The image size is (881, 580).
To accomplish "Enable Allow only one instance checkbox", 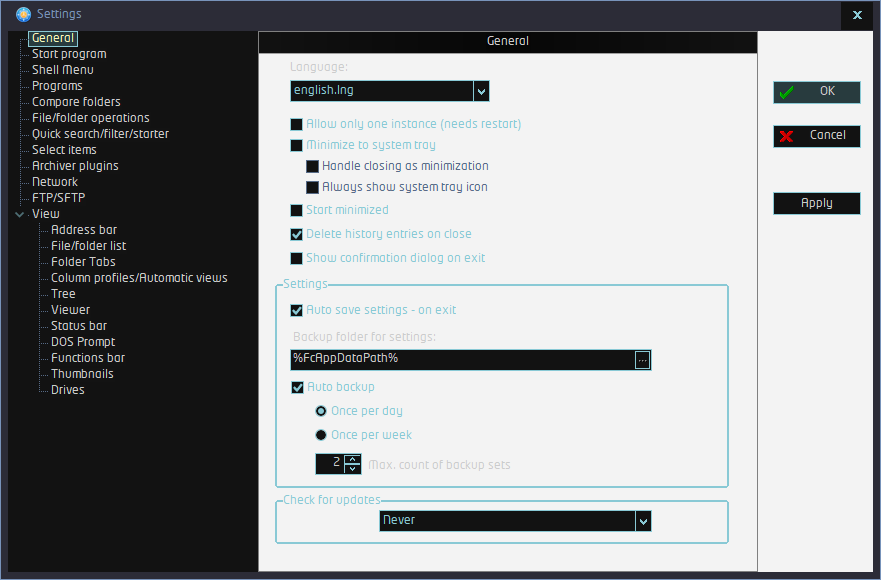I will tap(296, 125).
